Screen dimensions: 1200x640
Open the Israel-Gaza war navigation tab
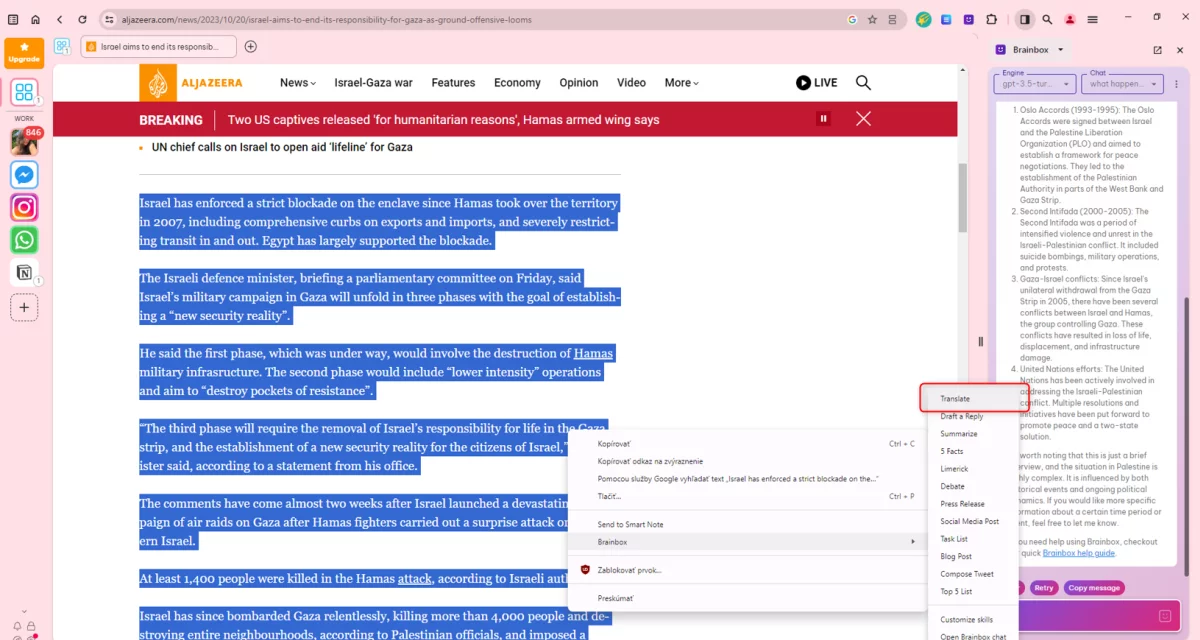point(373,83)
